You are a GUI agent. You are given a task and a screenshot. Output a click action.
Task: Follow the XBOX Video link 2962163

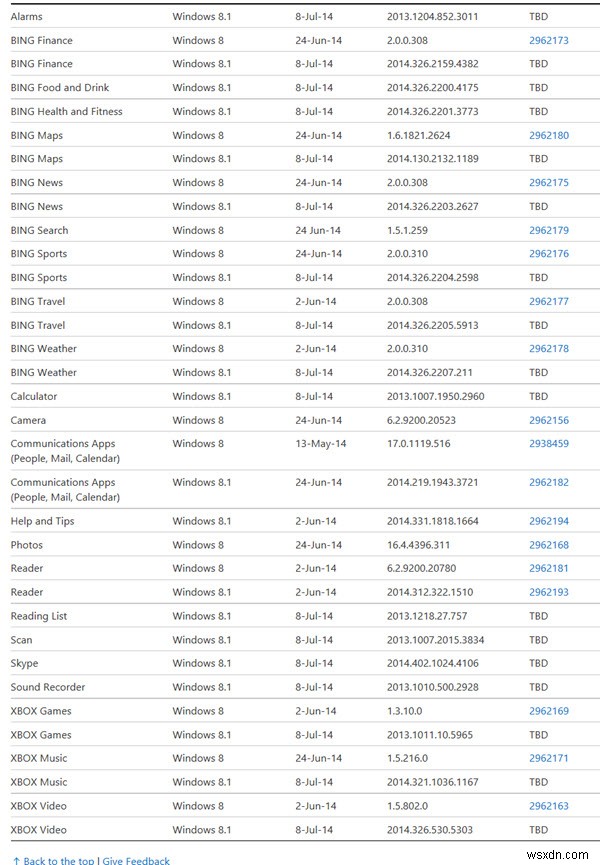coord(548,806)
